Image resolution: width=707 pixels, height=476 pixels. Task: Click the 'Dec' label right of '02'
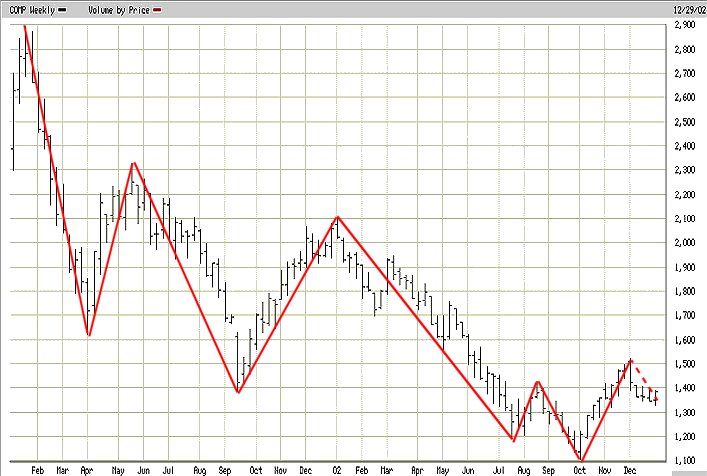(629, 470)
